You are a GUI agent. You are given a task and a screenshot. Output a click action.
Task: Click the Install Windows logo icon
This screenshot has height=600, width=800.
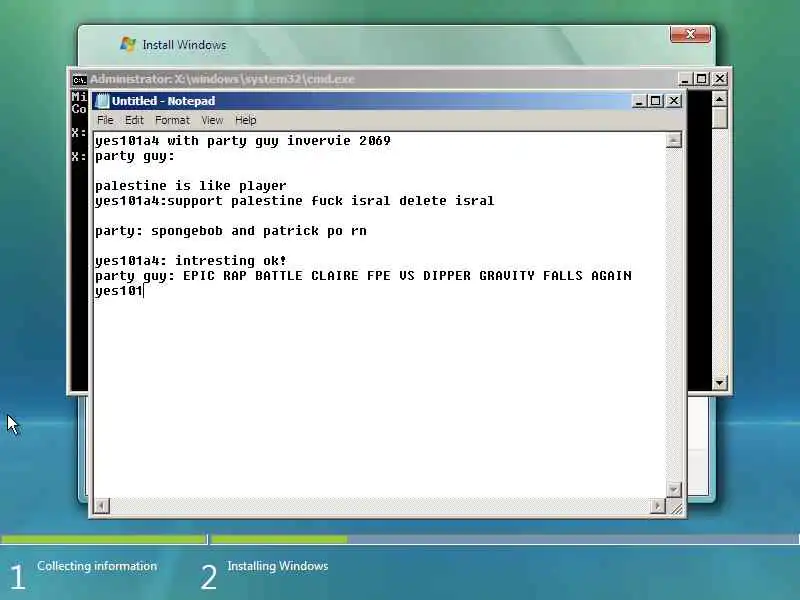coord(128,44)
